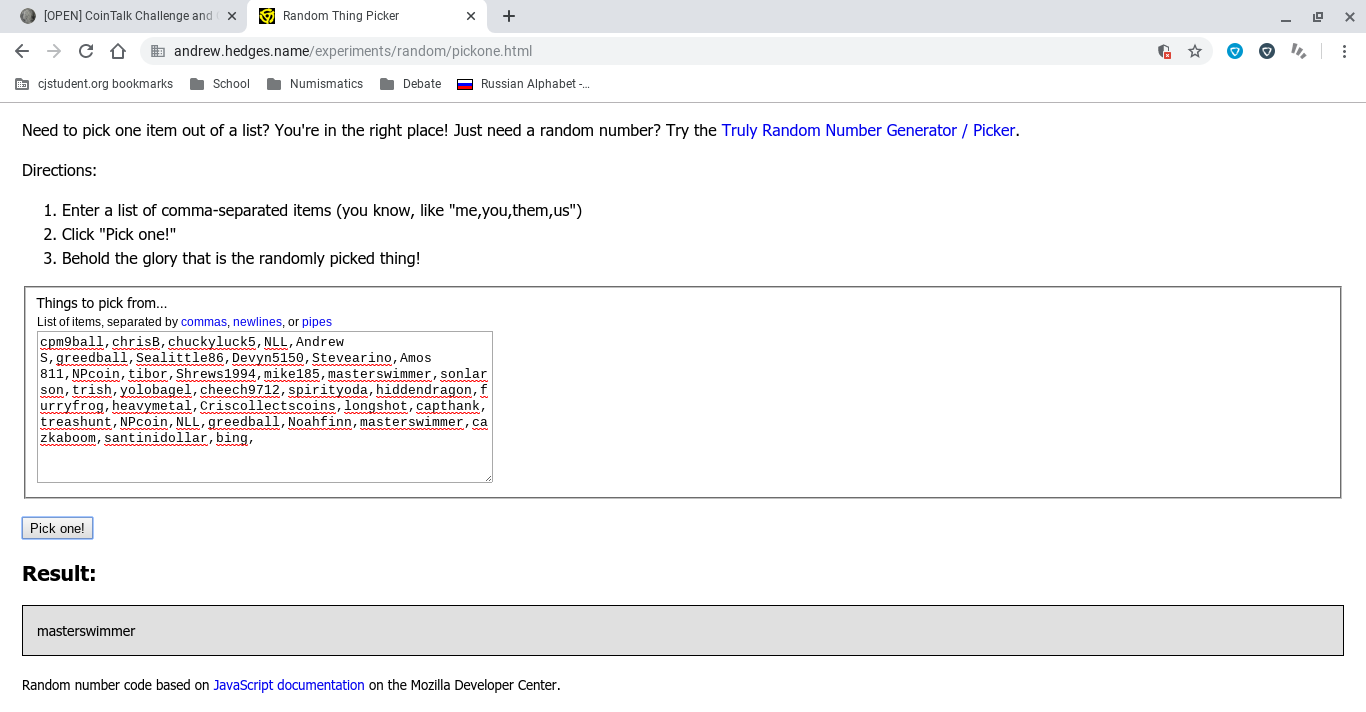
Task: Open Truly Random Number Generator link
Action: pos(868,130)
